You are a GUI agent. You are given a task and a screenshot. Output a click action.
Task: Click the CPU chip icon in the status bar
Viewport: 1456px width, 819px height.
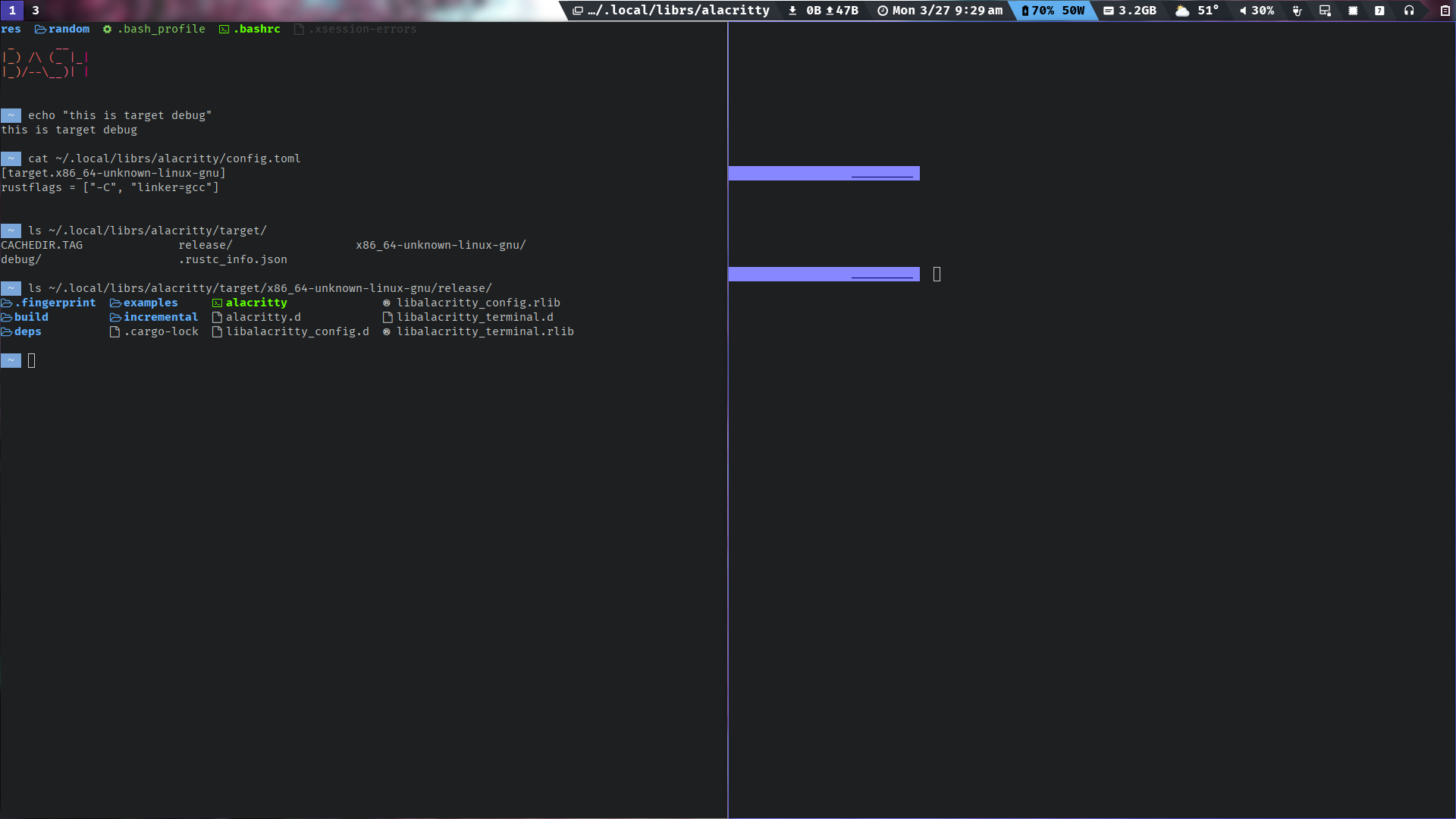coord(1353,10)
